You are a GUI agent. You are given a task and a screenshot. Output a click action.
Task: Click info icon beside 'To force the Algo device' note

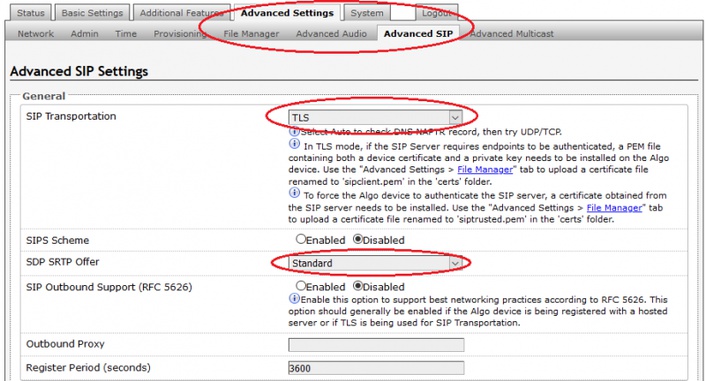[x=294, y=193]
